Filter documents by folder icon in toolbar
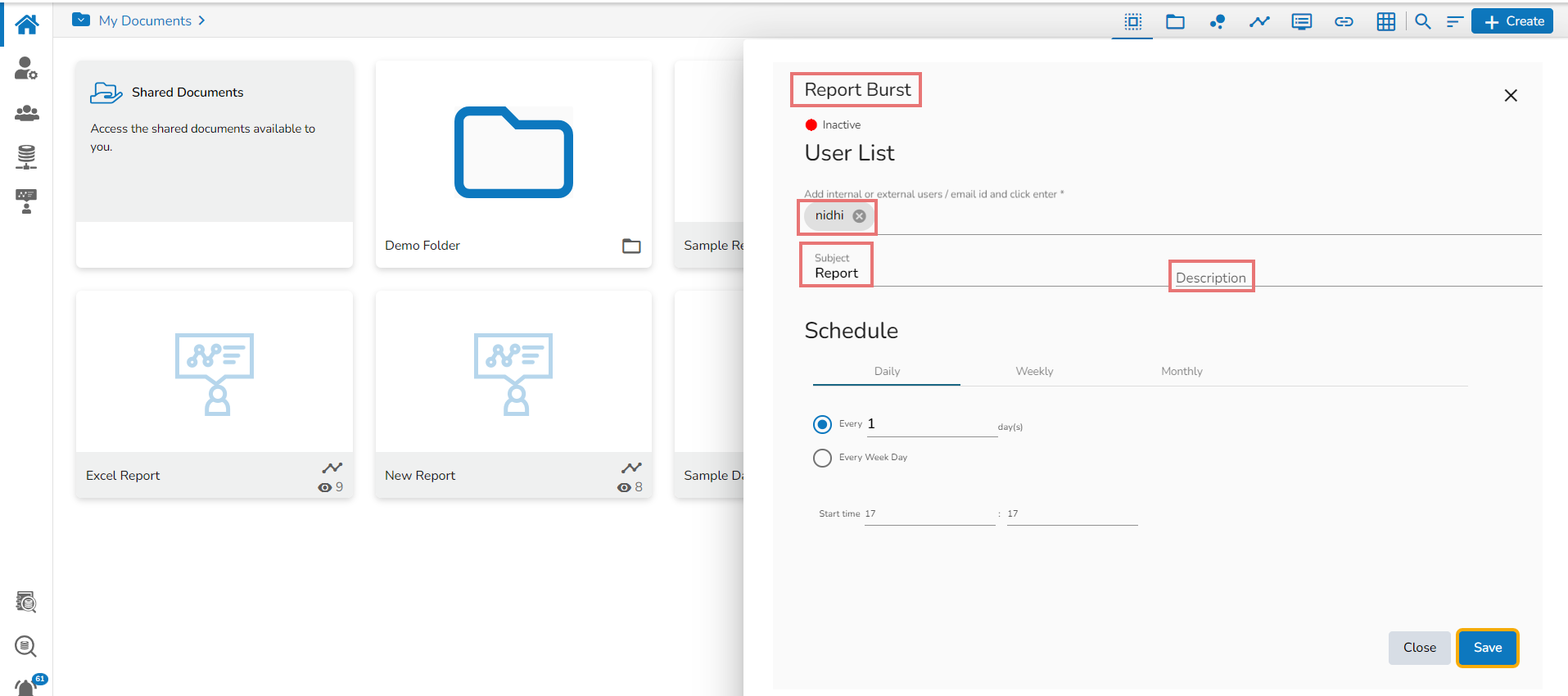1568x696 pixels. pyautogui.click(x=1175, y=21)
